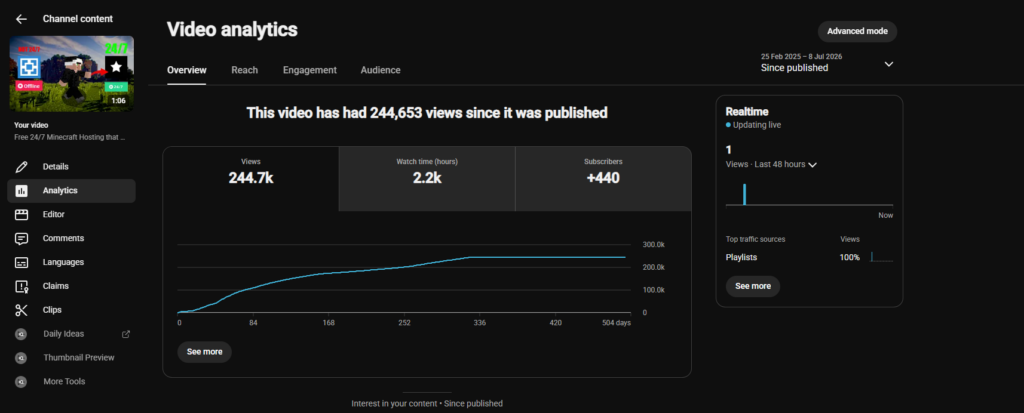Click the Languages subtitles icon

pyautogui.click(x=22, y=262)
